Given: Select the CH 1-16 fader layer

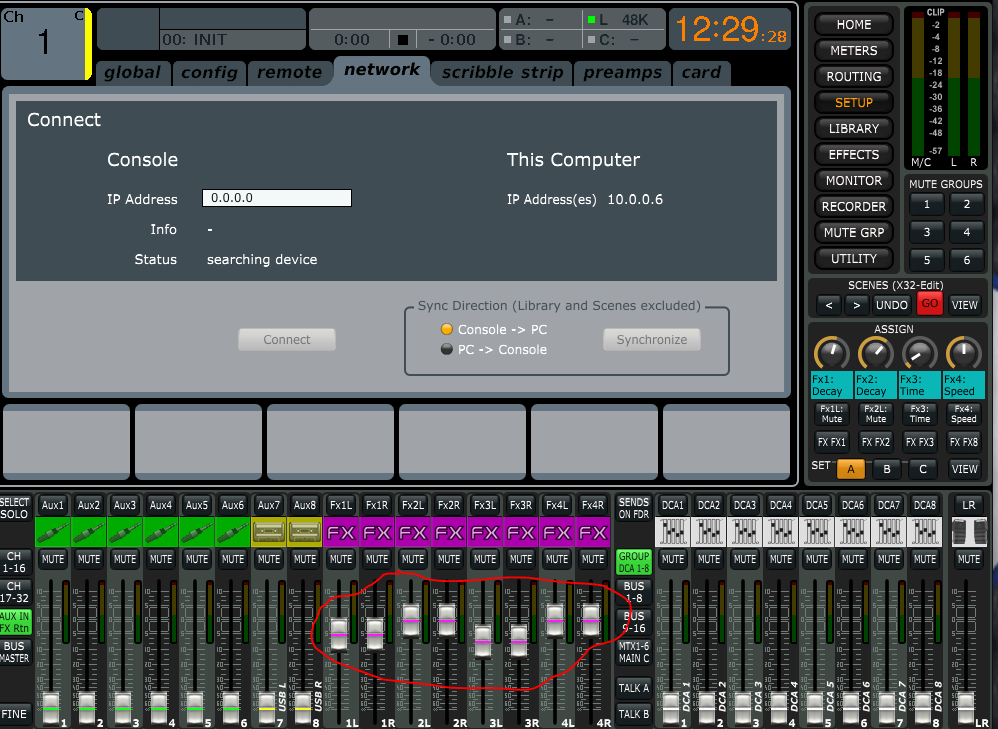Looking at the screenshot, I should pos(15,562).
